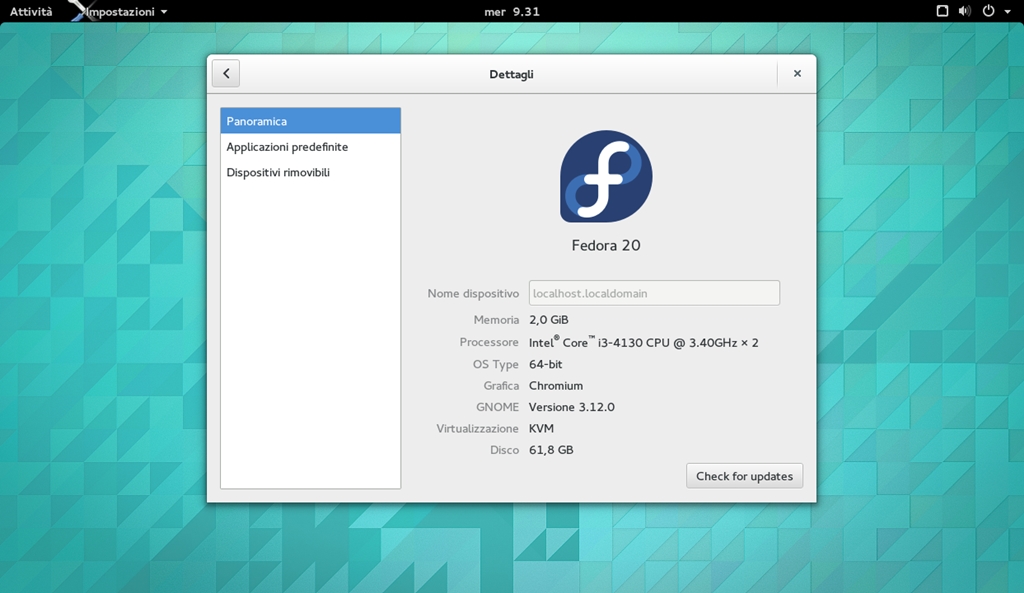The width and height of the screenshot is (1024, 593).
Task: Click the Dettagli window title
Action: [511, 74]
